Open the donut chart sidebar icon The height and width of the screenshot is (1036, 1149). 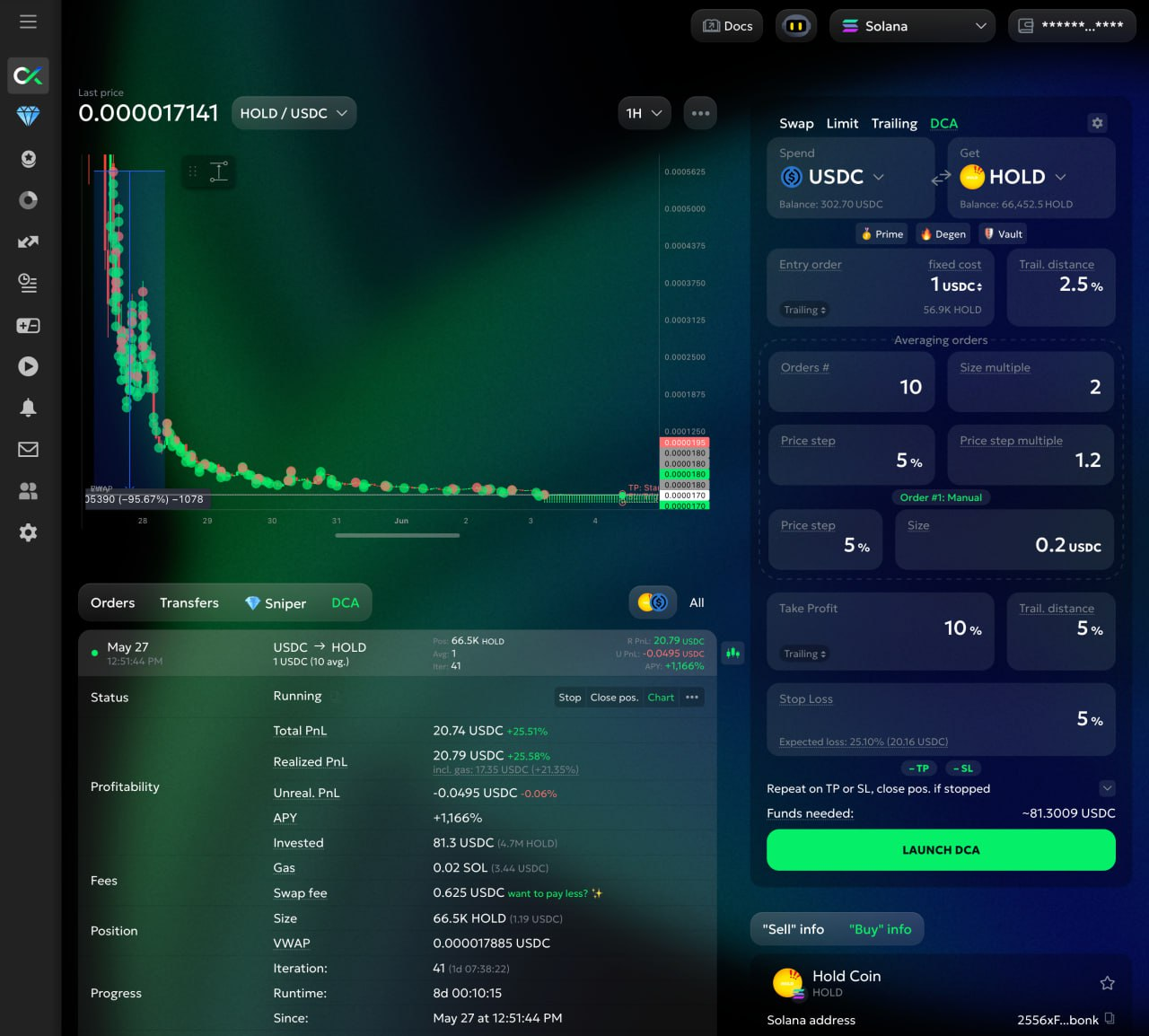tap(28, 200)
